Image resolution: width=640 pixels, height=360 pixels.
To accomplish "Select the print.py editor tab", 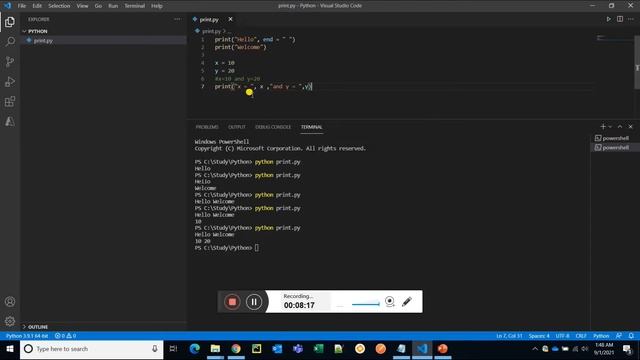I will point(209,19).
